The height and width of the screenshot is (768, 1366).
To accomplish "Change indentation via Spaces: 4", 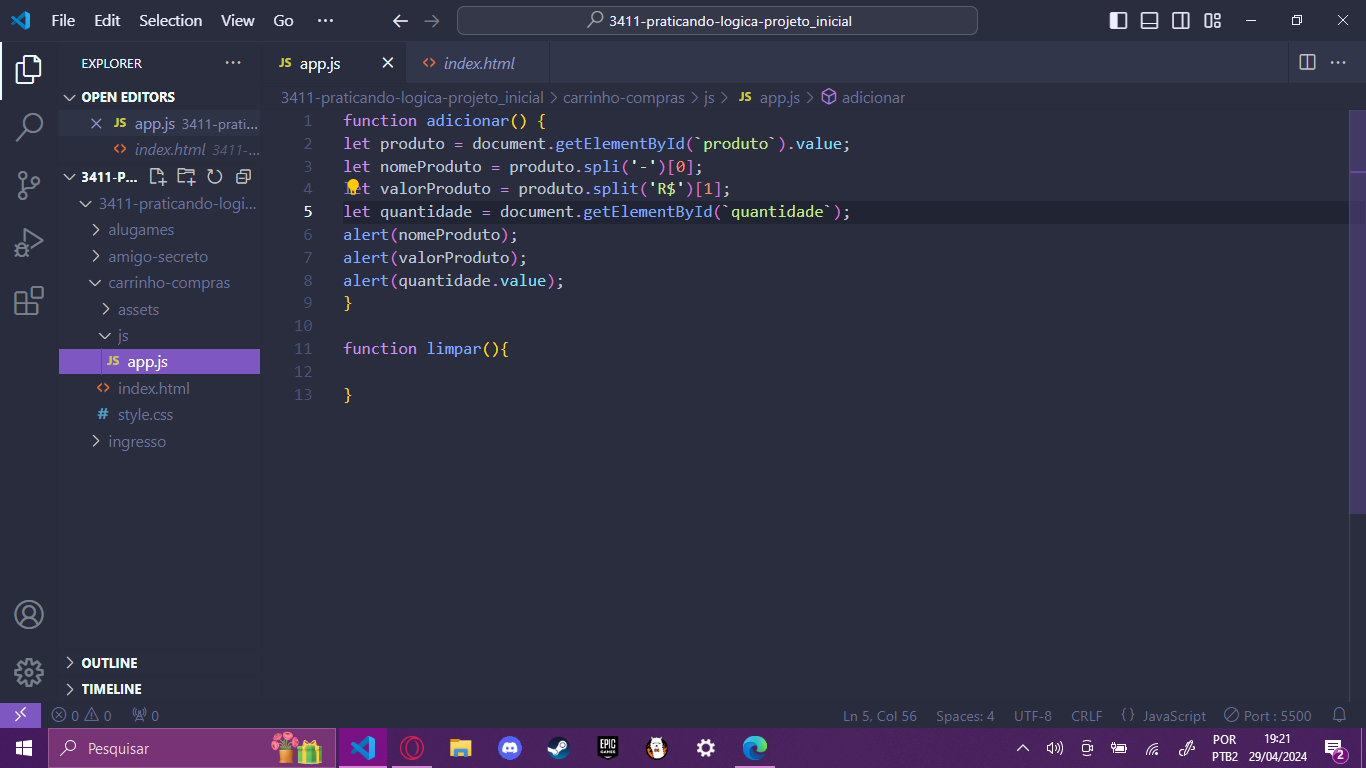I will pos(965,716).
